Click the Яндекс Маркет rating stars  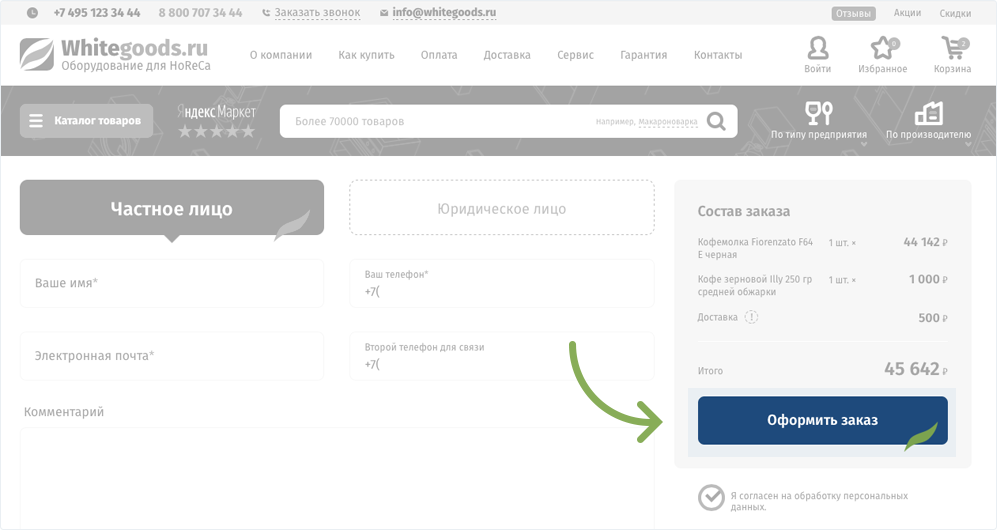tap(216, 131)
